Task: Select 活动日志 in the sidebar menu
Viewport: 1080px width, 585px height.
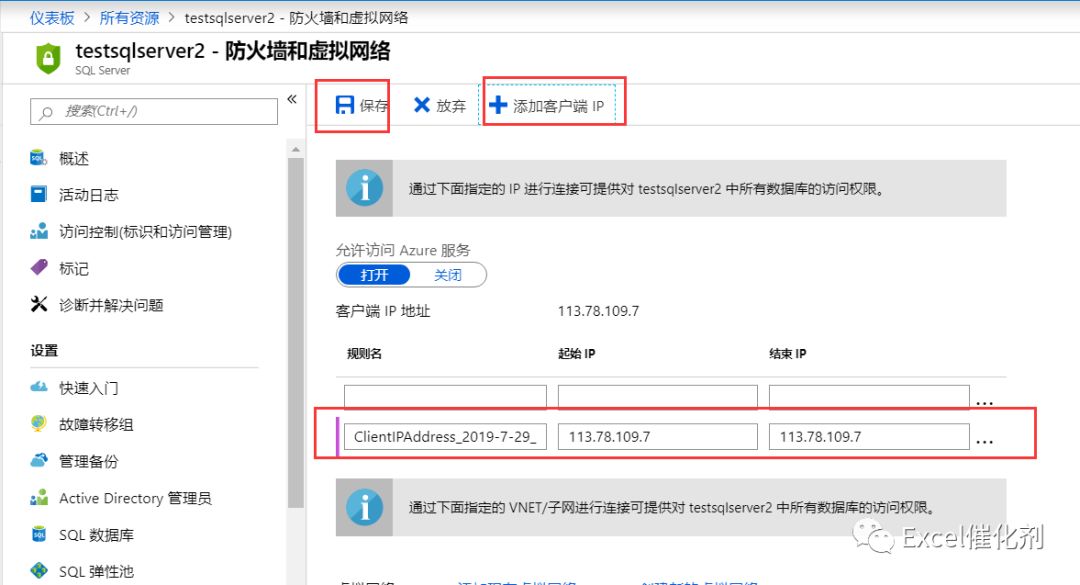Action: pos(89,195)
